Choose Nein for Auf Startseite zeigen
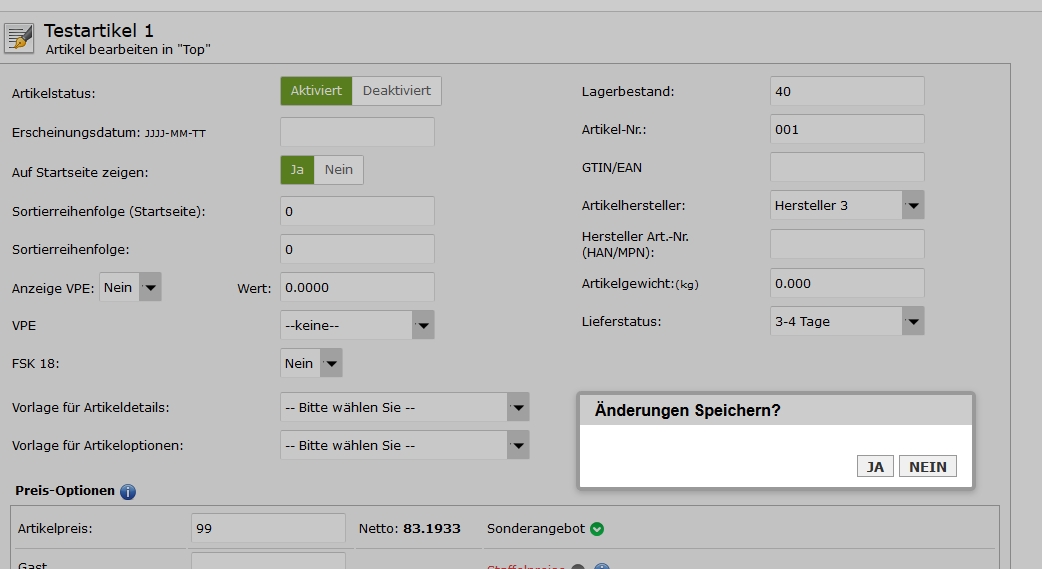 [339, 170]
